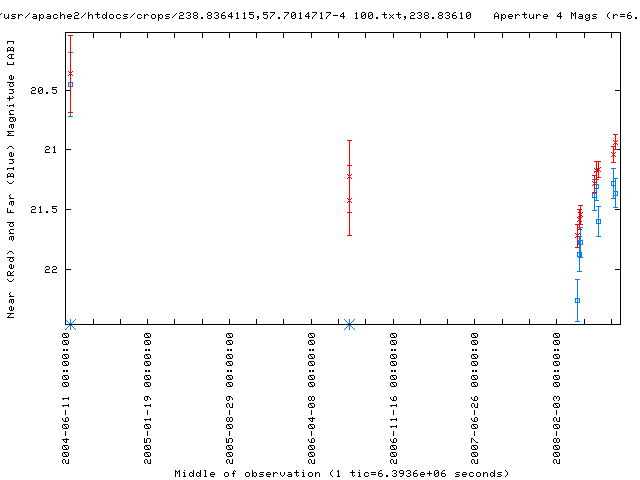Viewport: 640px width, 480px height.
Task: Click the x-axis date label 2006-11-16 00:00:00
Action: point(393,398)
